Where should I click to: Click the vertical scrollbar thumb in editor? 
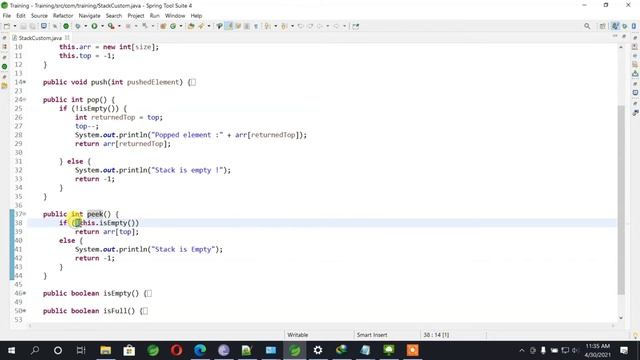point(621,200)
